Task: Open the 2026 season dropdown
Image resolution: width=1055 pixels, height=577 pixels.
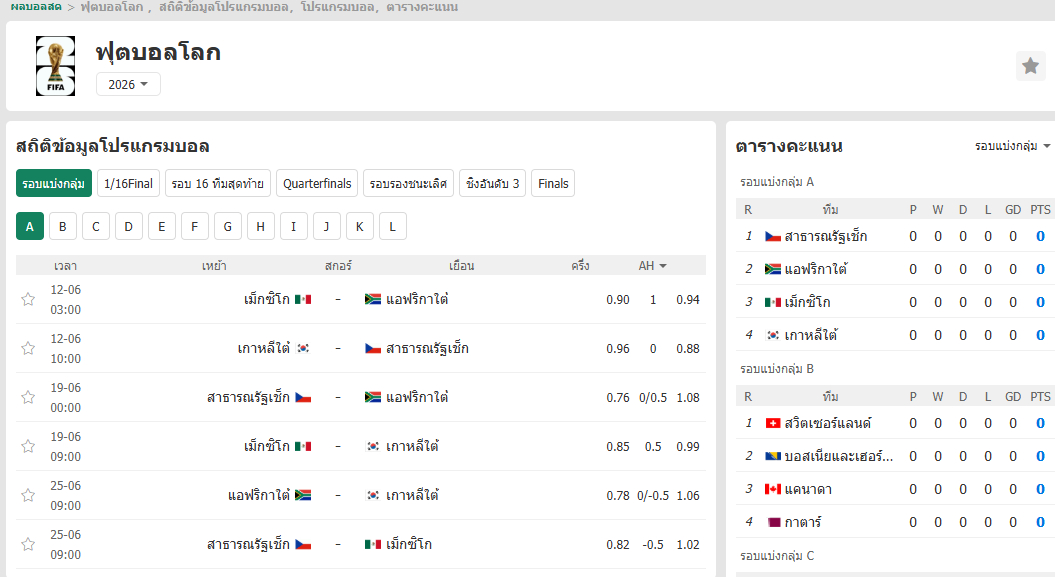Action: click(x=128, y=84)
